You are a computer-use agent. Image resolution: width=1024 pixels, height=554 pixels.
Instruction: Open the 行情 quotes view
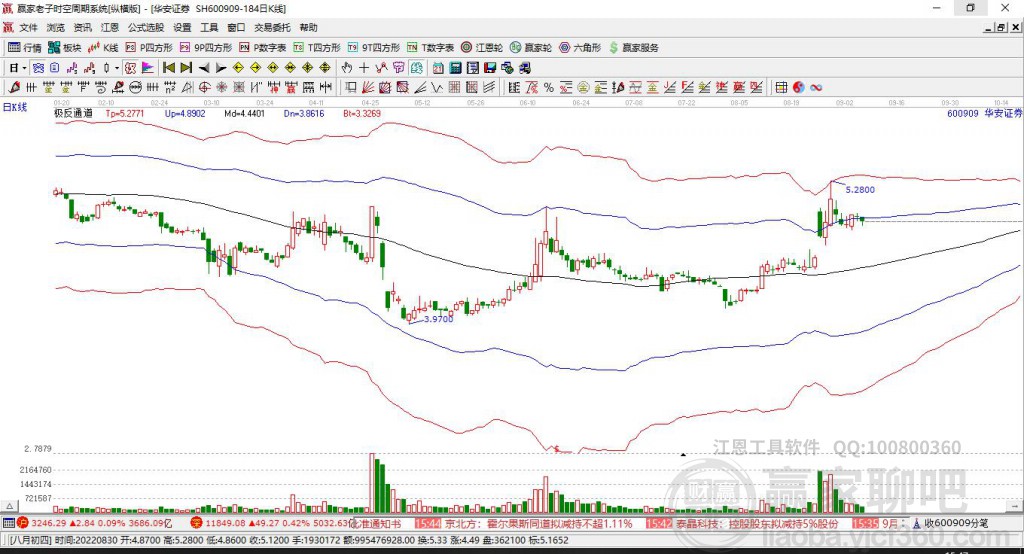tap(25, 48)
